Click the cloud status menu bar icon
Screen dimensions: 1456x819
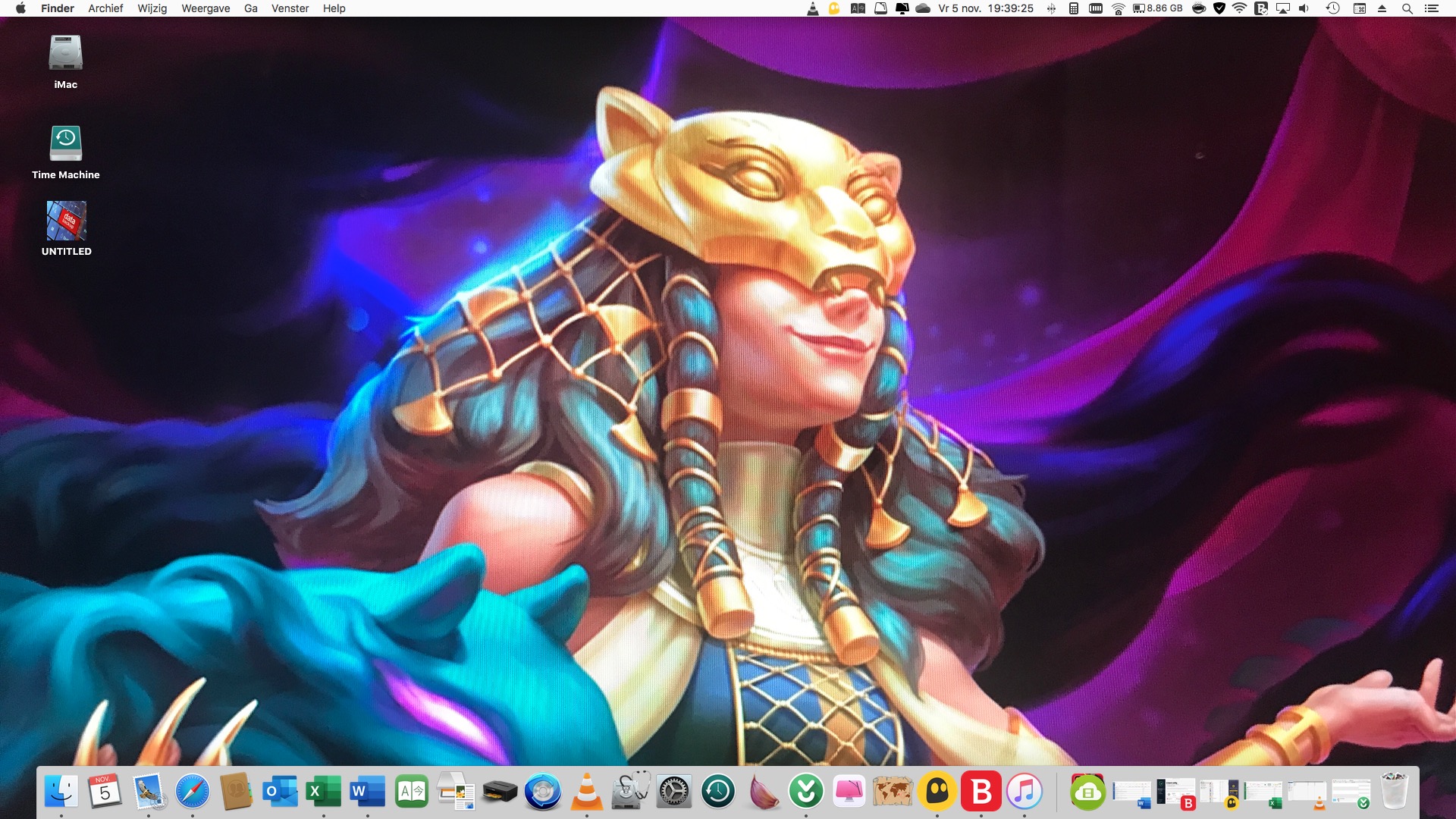click(x=923, y=8)
